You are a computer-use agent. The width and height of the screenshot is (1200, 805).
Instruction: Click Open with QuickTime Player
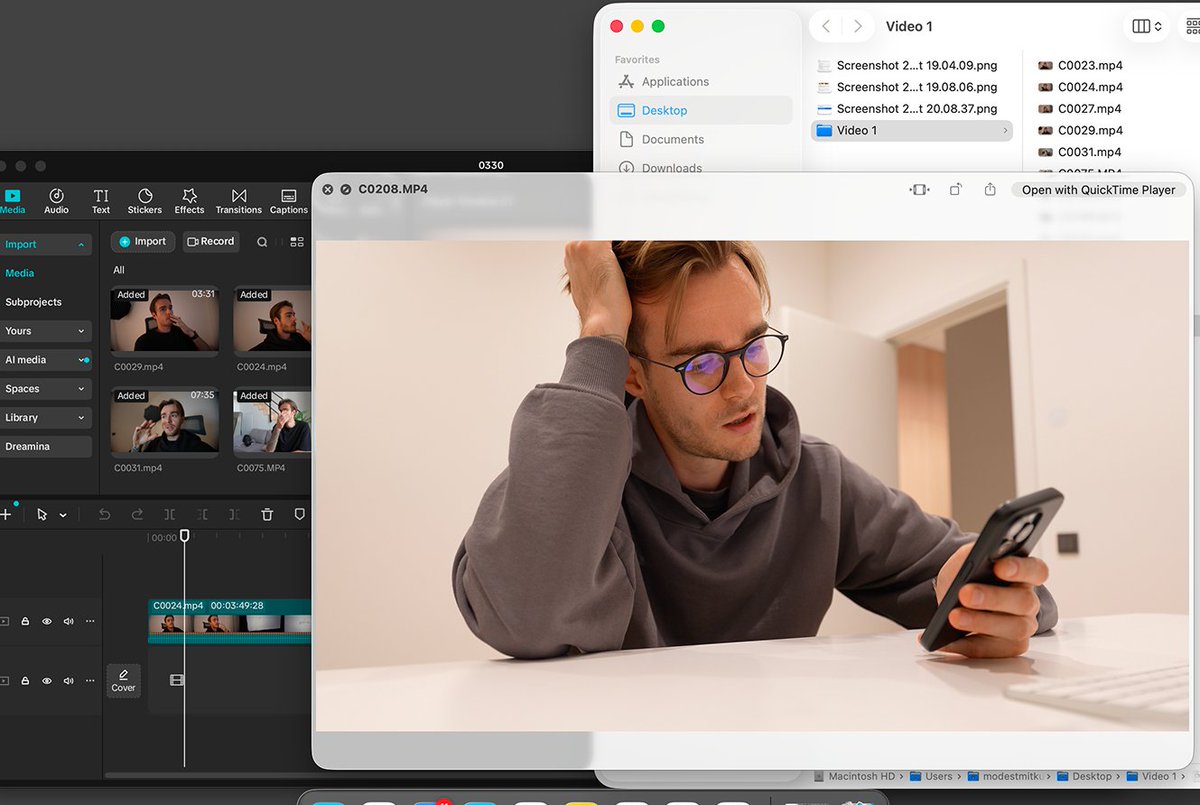coord(1099,190)
